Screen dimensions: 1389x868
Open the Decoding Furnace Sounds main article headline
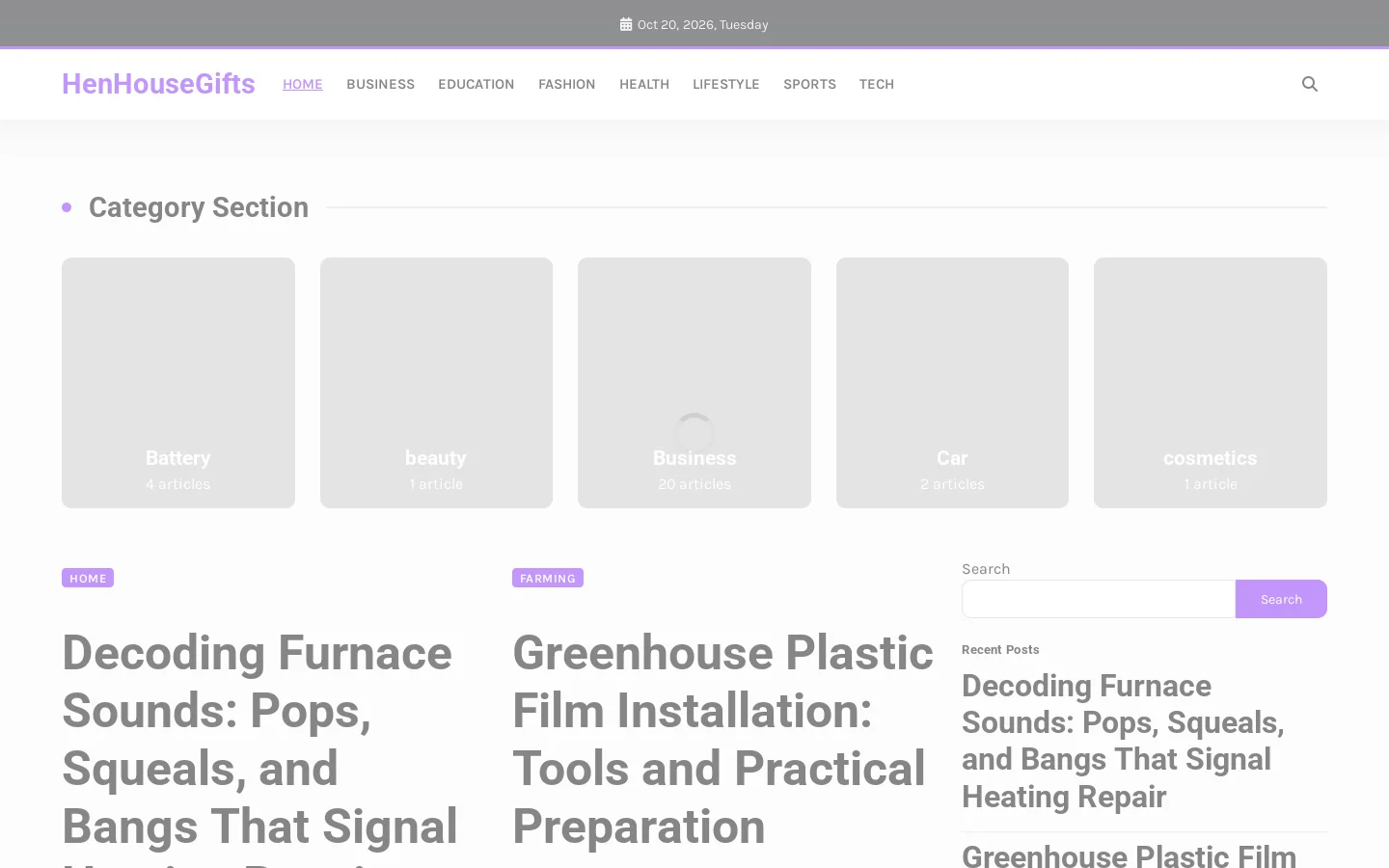click(x=260, y=747)
